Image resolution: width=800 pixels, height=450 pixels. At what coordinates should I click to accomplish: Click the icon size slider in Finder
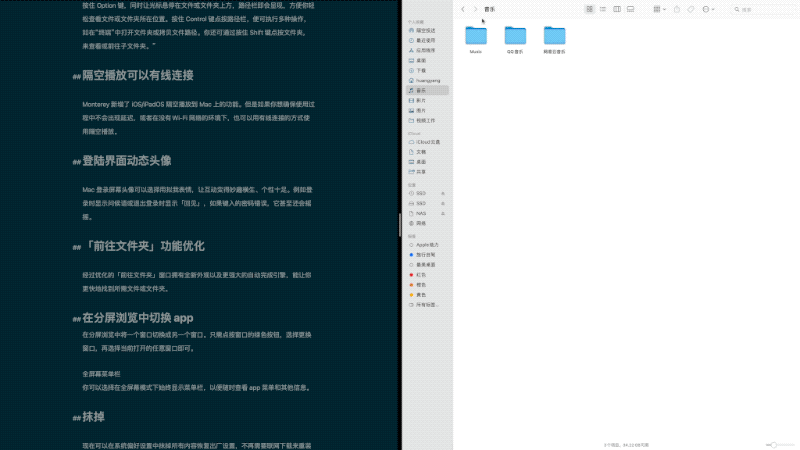780,445
